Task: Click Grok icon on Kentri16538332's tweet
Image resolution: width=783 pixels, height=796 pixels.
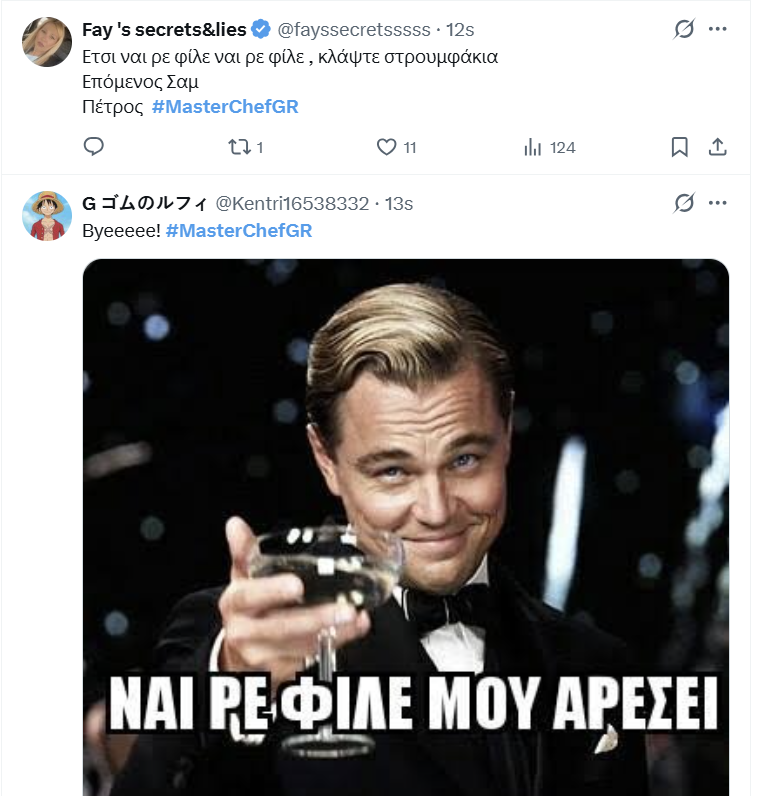Action: pyautogui.click(x=684, y=203)
